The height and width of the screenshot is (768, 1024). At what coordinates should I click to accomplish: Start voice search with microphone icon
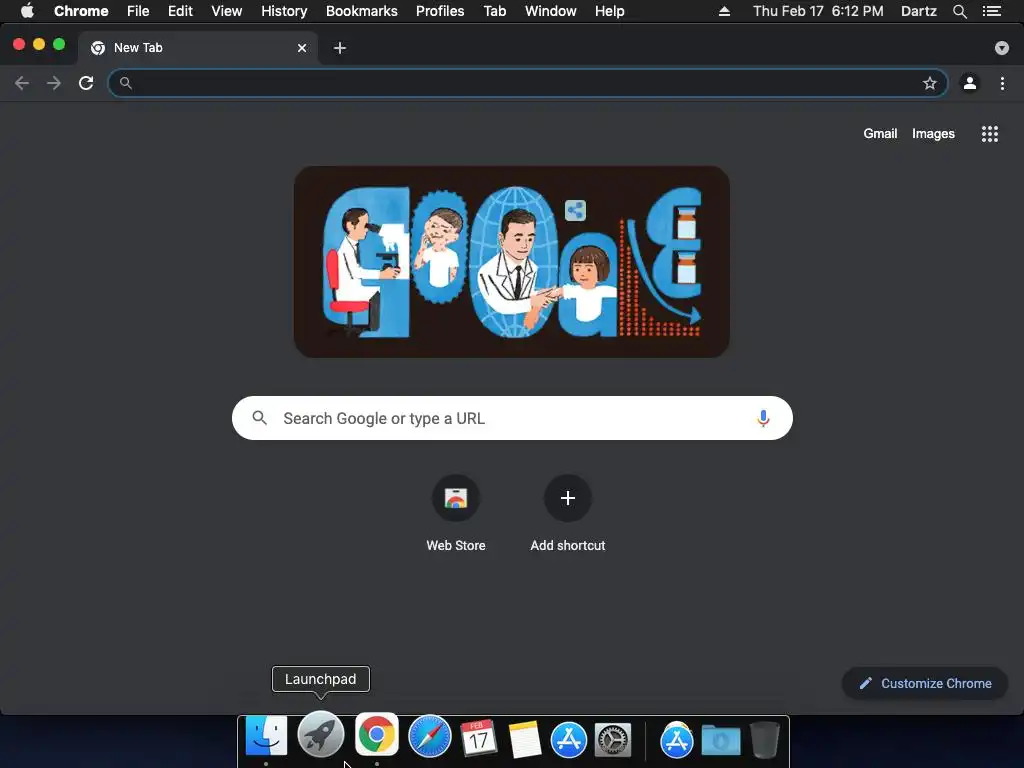point(763,418)
